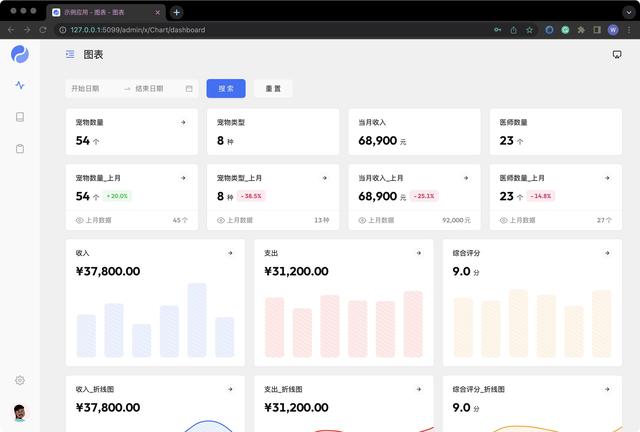Click the app logo in the sidebar
Viewport: 640px width, 432px height.
click(20, 54)
